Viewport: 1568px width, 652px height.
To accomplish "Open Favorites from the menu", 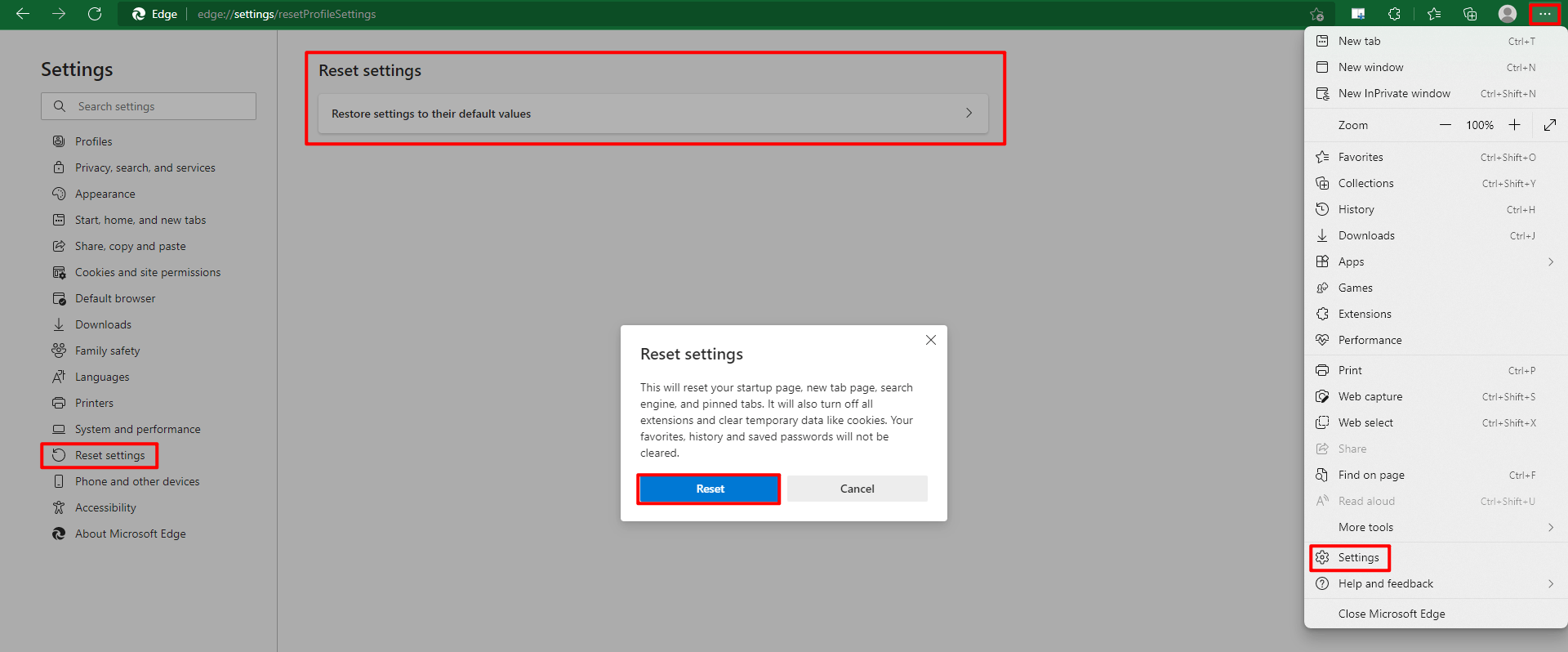I will pos(1436,157).
